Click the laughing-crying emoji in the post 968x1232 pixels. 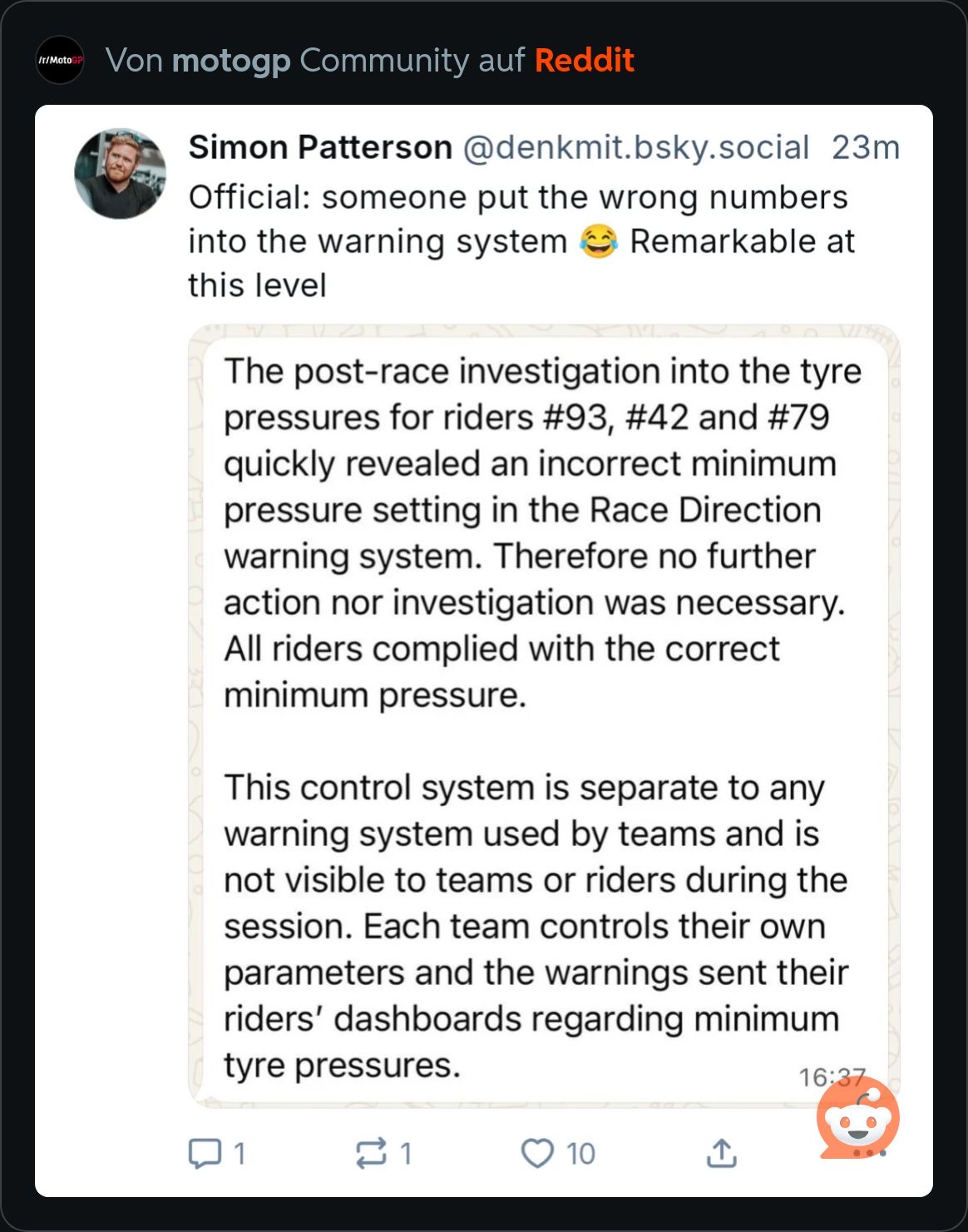(x=598, y=241)
